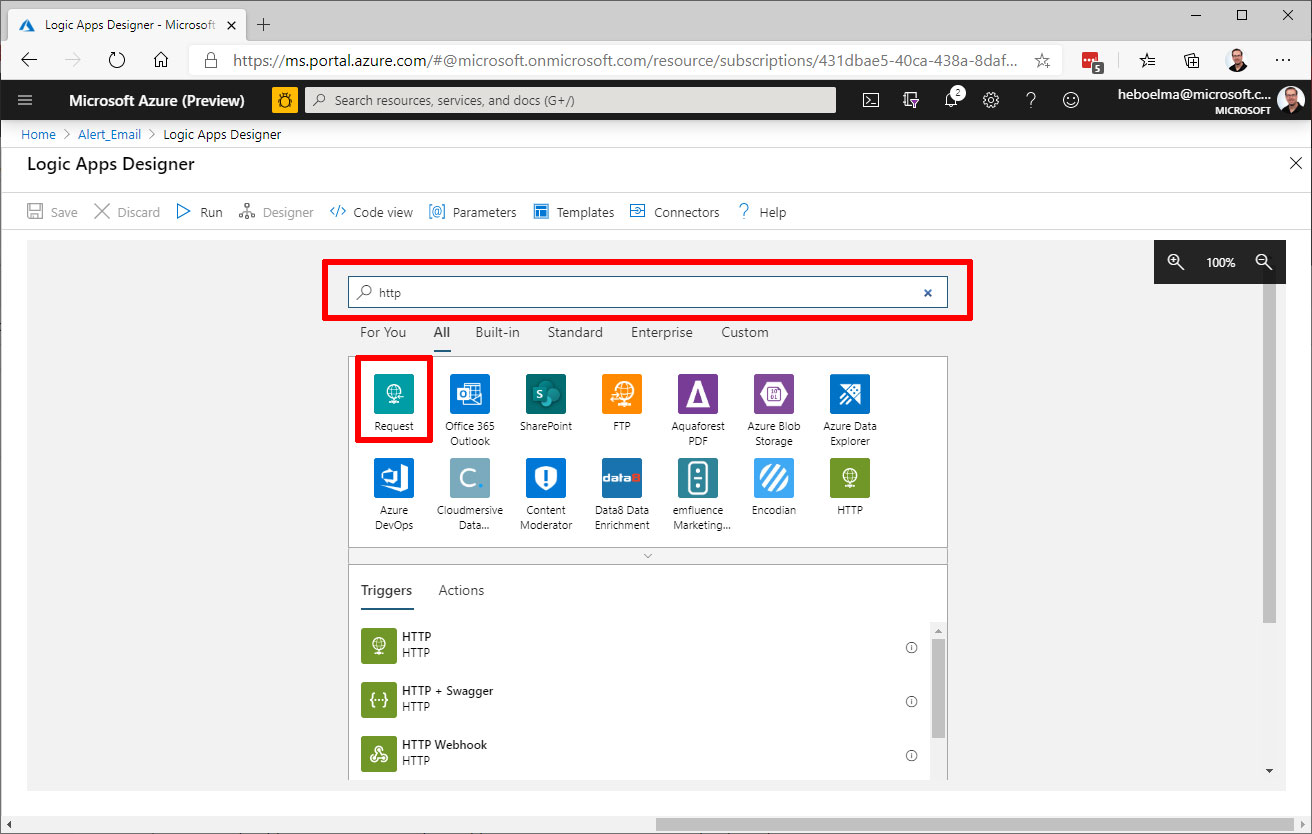
Task: Show info for HTTP + Swagger trigger
Action: pos(911,702)
